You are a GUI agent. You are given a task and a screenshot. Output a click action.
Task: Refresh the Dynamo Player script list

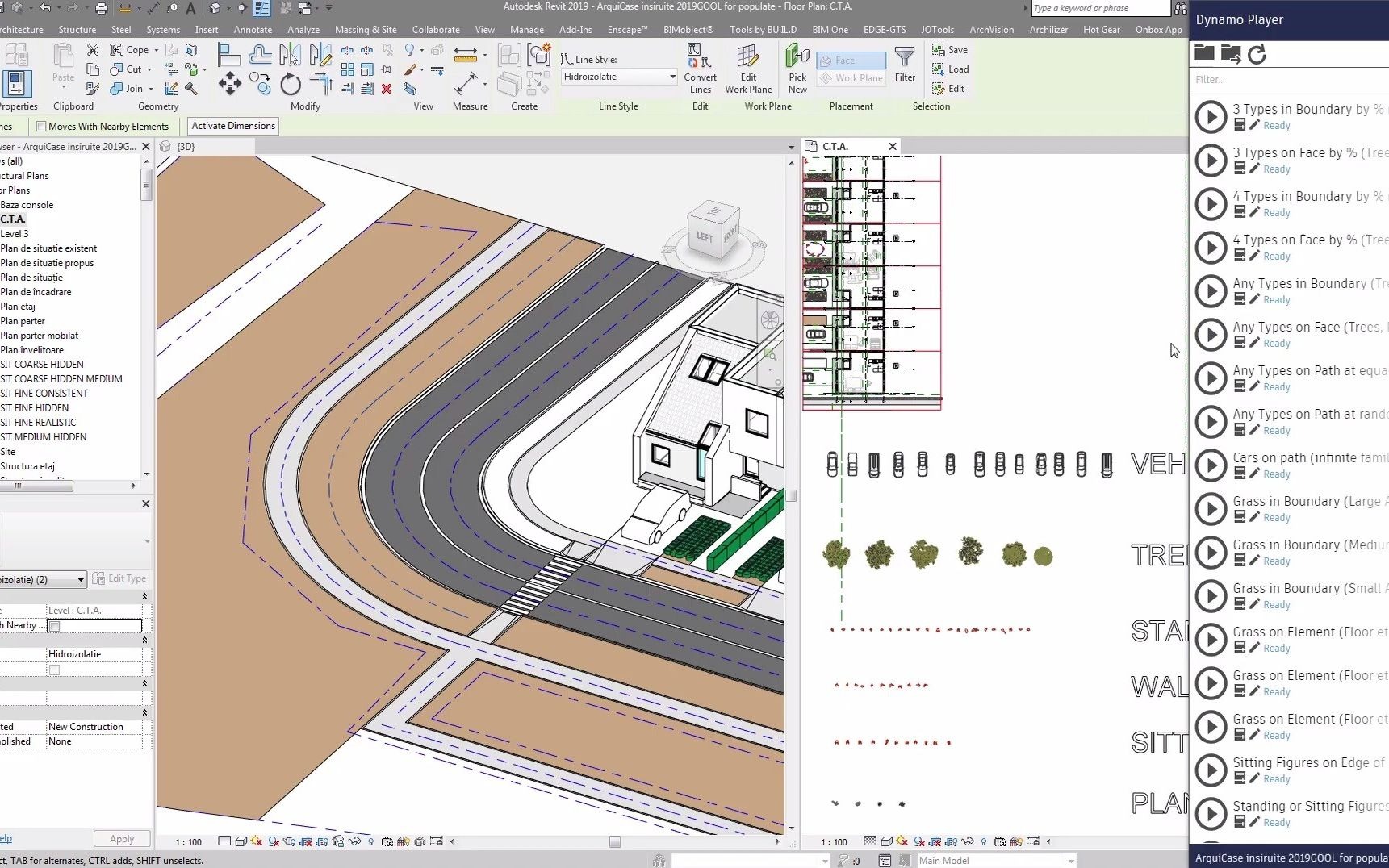pos(1257,54)
